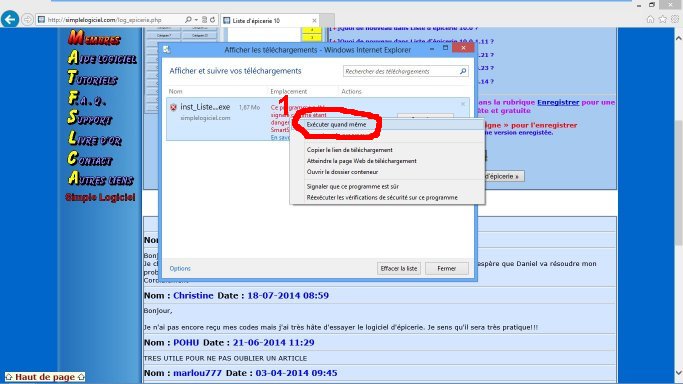Click the 'Haut de page' link
The height and width of the screenshot is (384, 683).
point(45,377)
